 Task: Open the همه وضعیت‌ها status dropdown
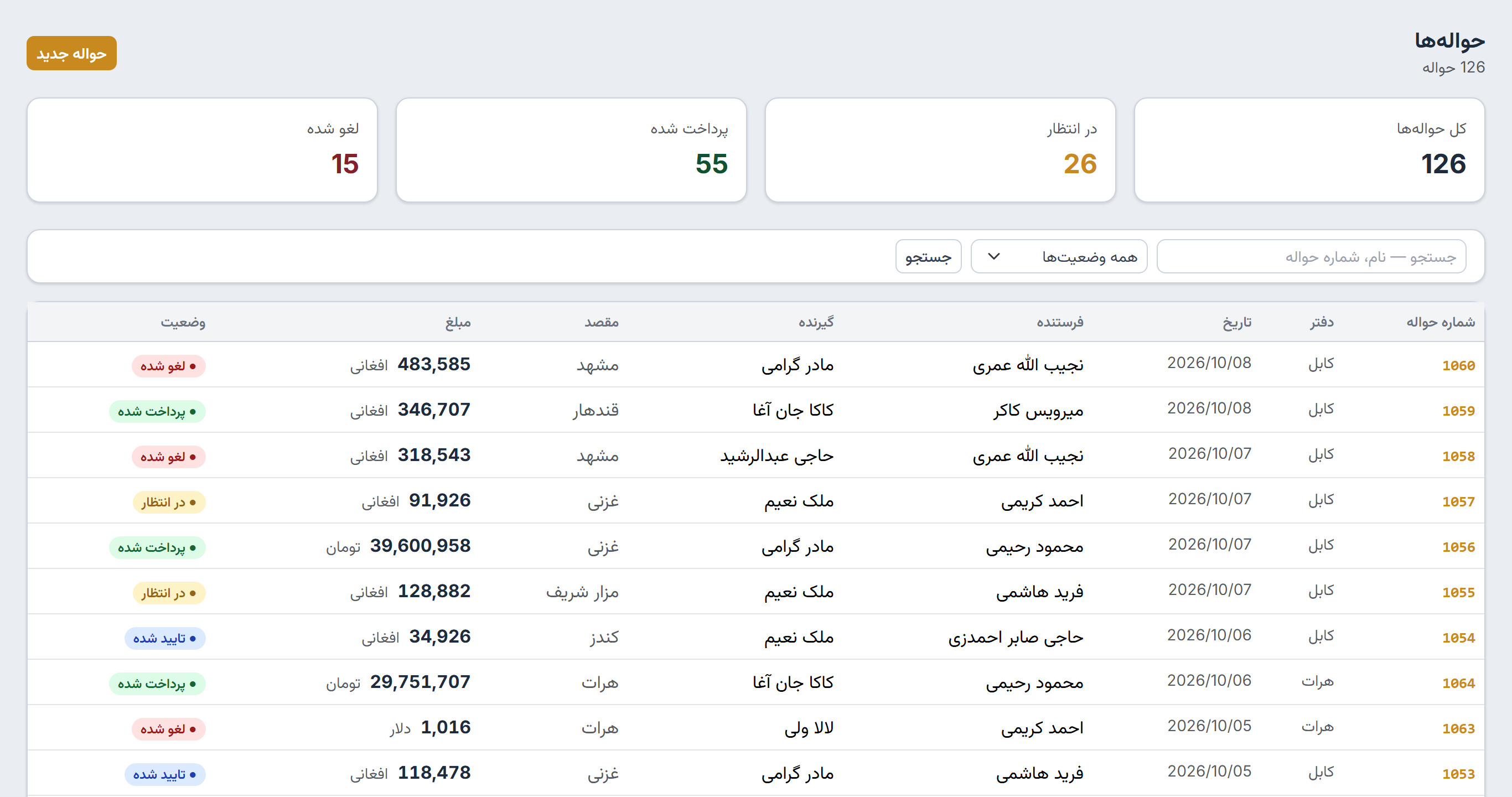click(x=1059, y=256)
